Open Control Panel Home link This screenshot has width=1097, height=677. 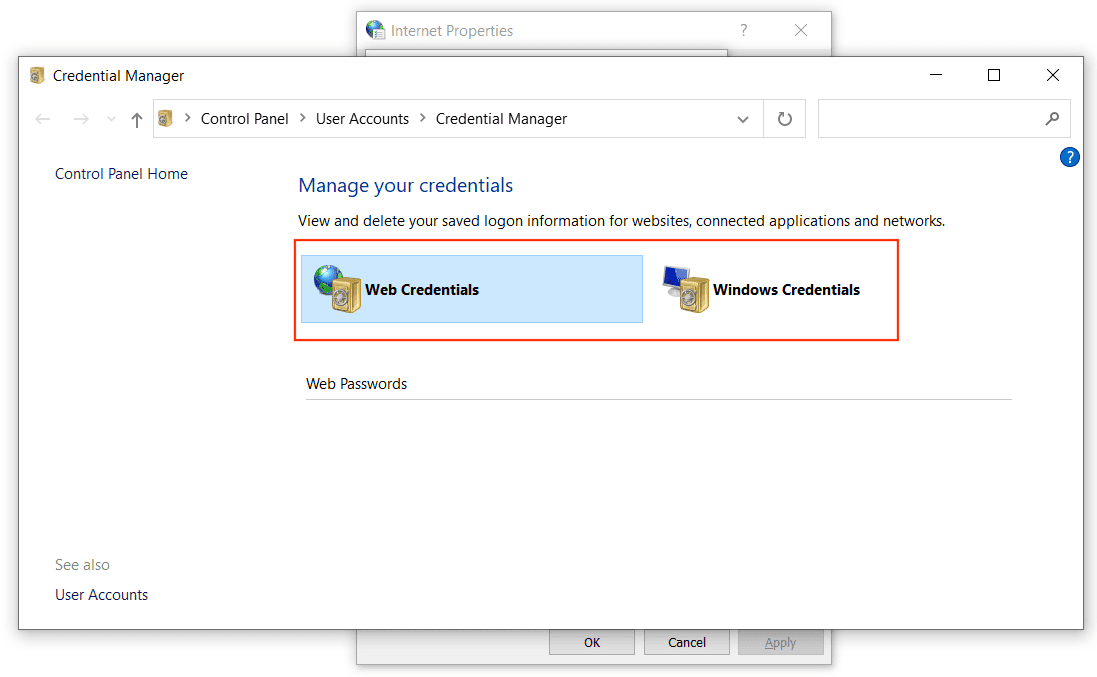click(121, 173)
